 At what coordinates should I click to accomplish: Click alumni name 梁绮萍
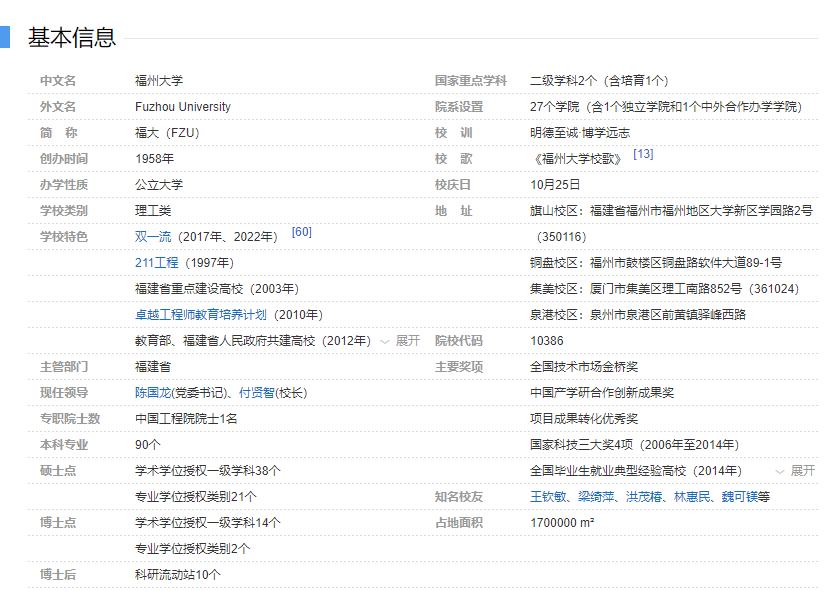(x=596, y=497)
